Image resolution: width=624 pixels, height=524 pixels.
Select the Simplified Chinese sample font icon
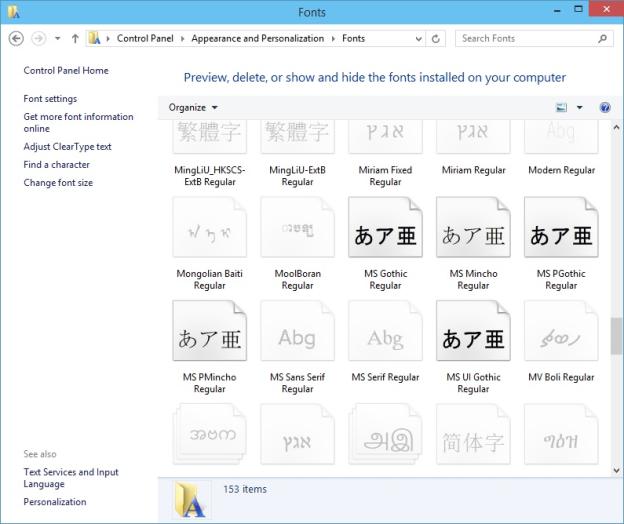click(x=473, y=434)
